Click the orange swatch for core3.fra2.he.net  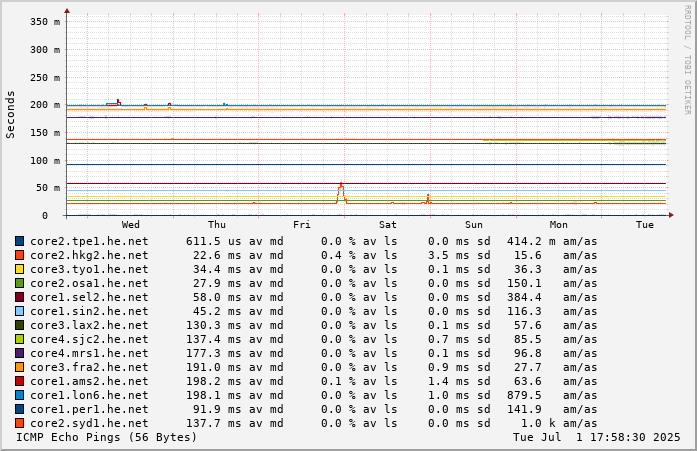click(x=20, y=367)
